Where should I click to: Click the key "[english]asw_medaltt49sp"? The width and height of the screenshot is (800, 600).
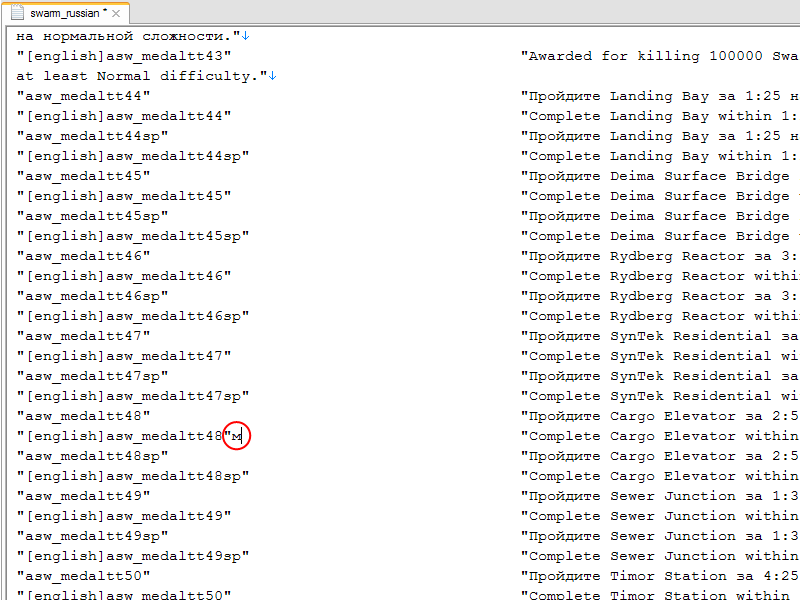pyautogui.click(x=133, y=556)
